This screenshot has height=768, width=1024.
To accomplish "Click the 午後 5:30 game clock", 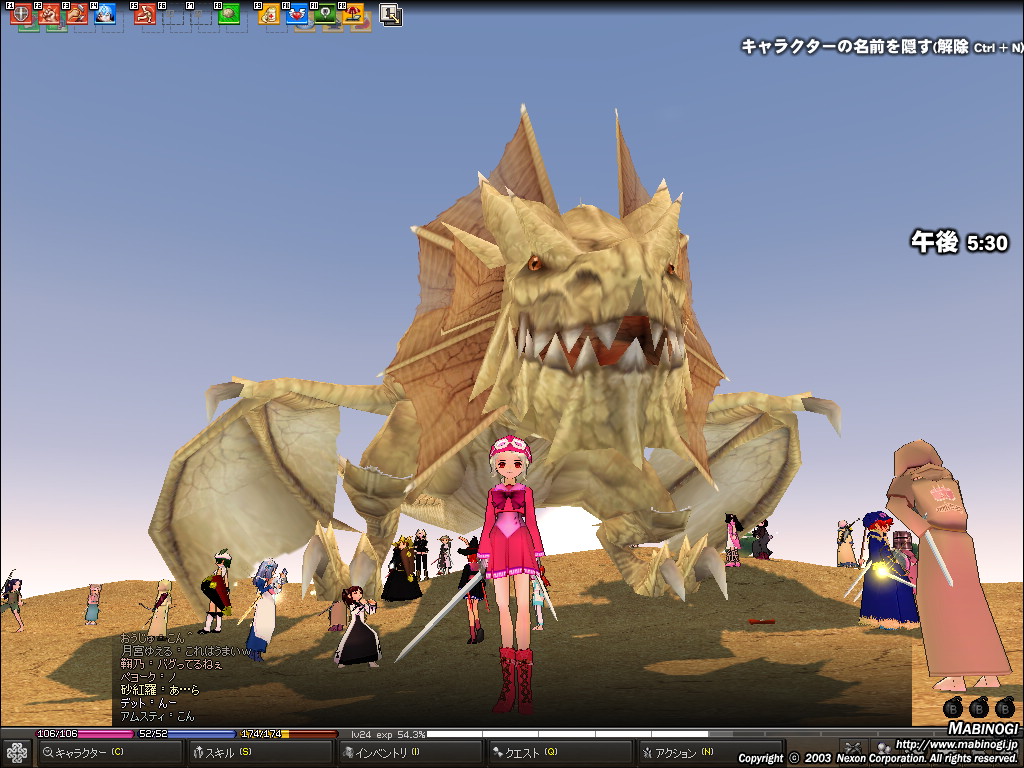I will (959, 243).
